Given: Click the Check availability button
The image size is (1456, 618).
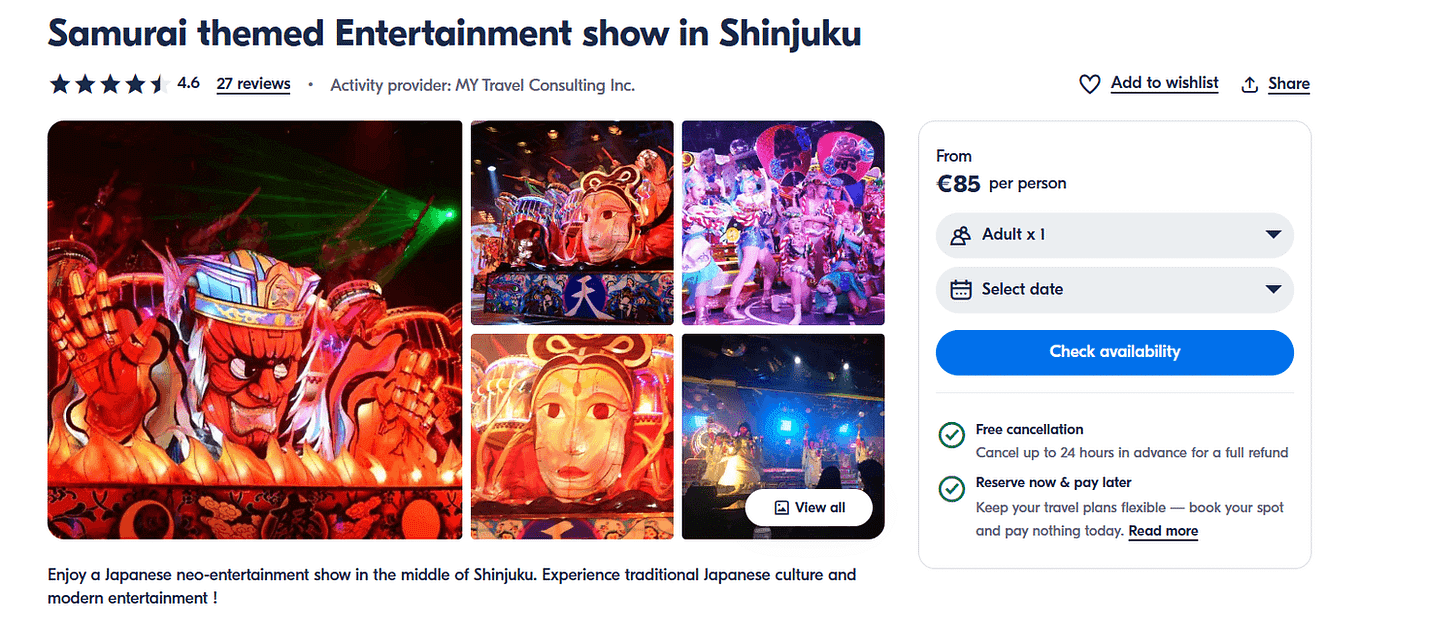Looking at the screenshot, I should pyautogui.click(x=1115, y=352).
